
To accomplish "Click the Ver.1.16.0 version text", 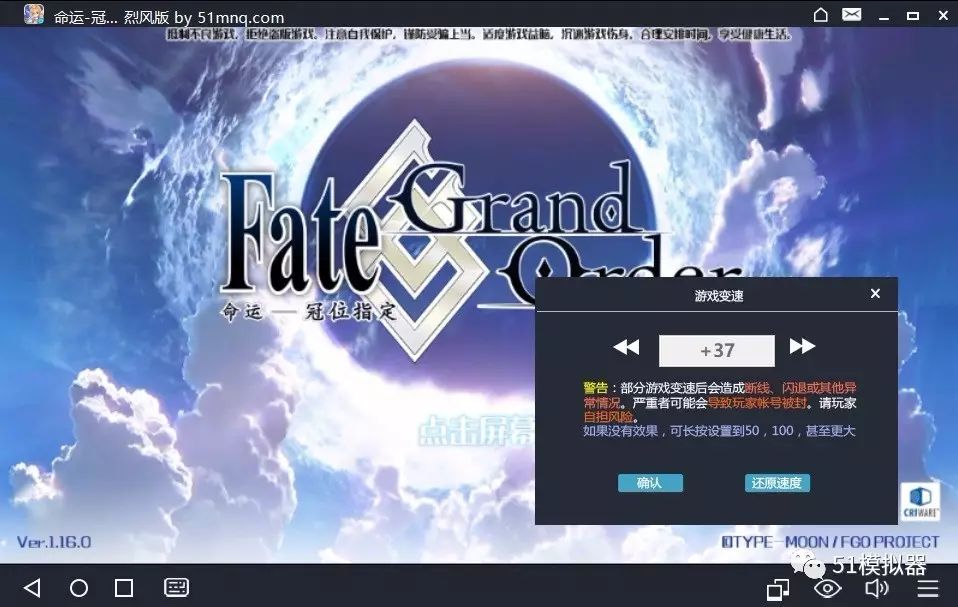I will pyautogui.click(x=54, y=542).
